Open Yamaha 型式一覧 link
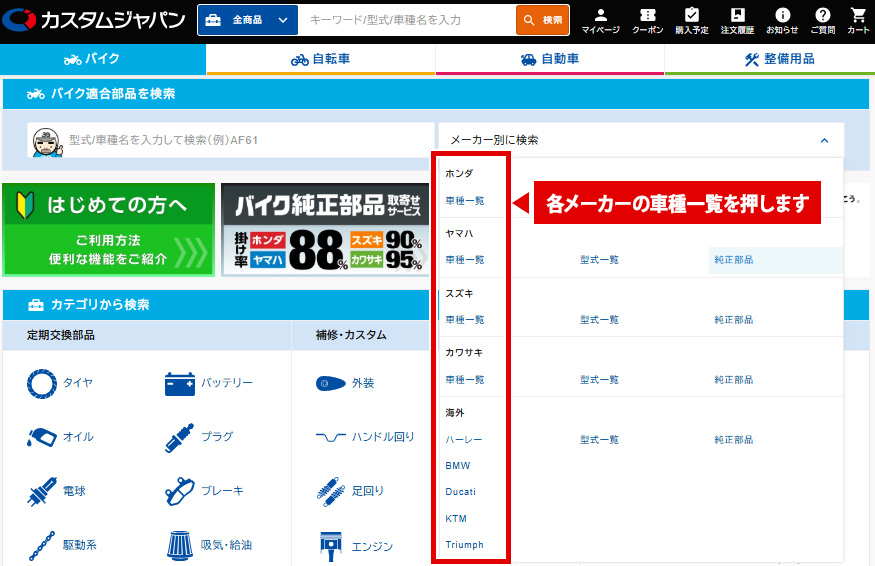The height and width of the screenshot is (566, 875). (x=599, y=260)
